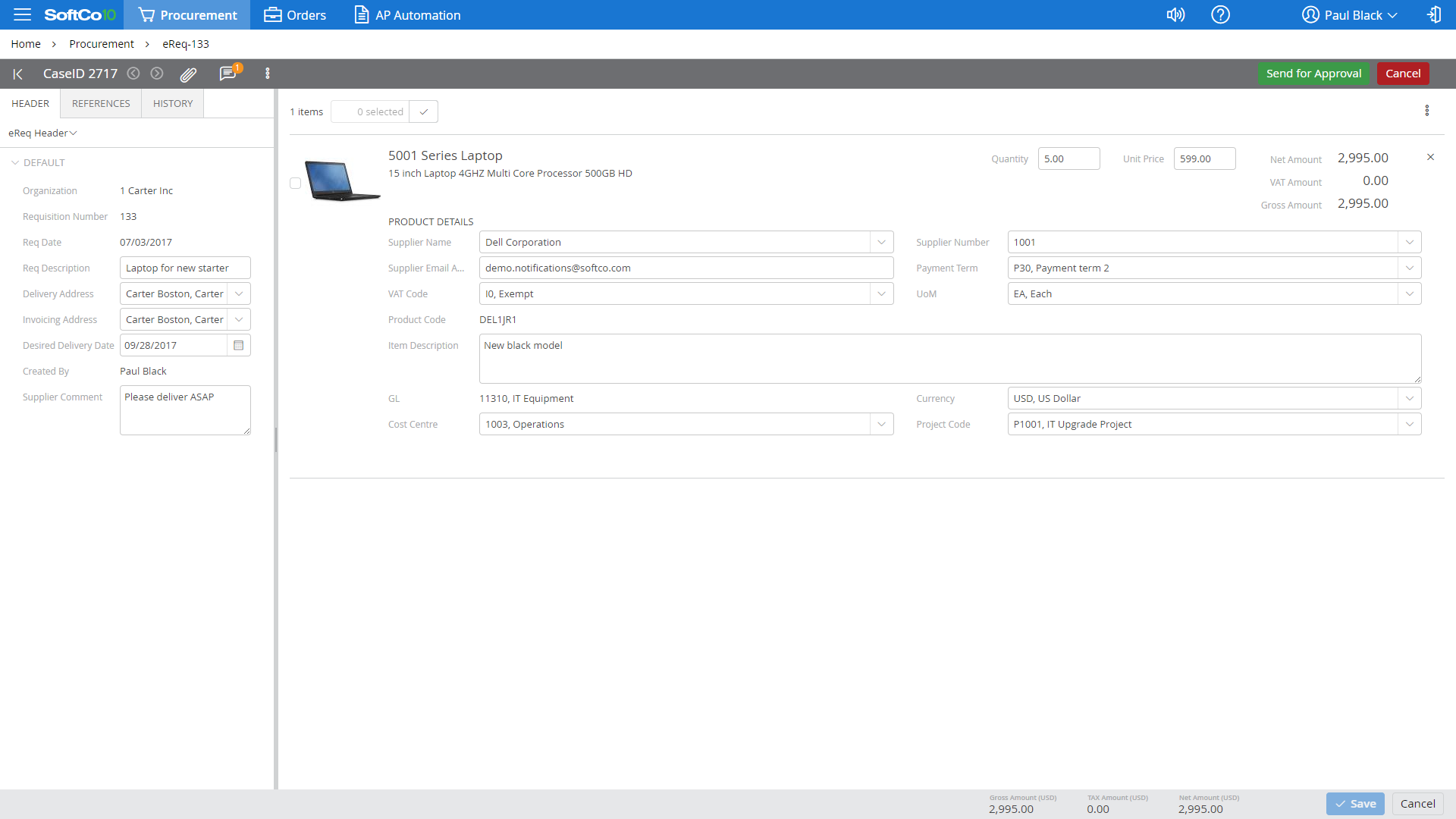Switch to the REFERENCES tab
This screenshot has width=1456, height=819.
pos(101,104)
